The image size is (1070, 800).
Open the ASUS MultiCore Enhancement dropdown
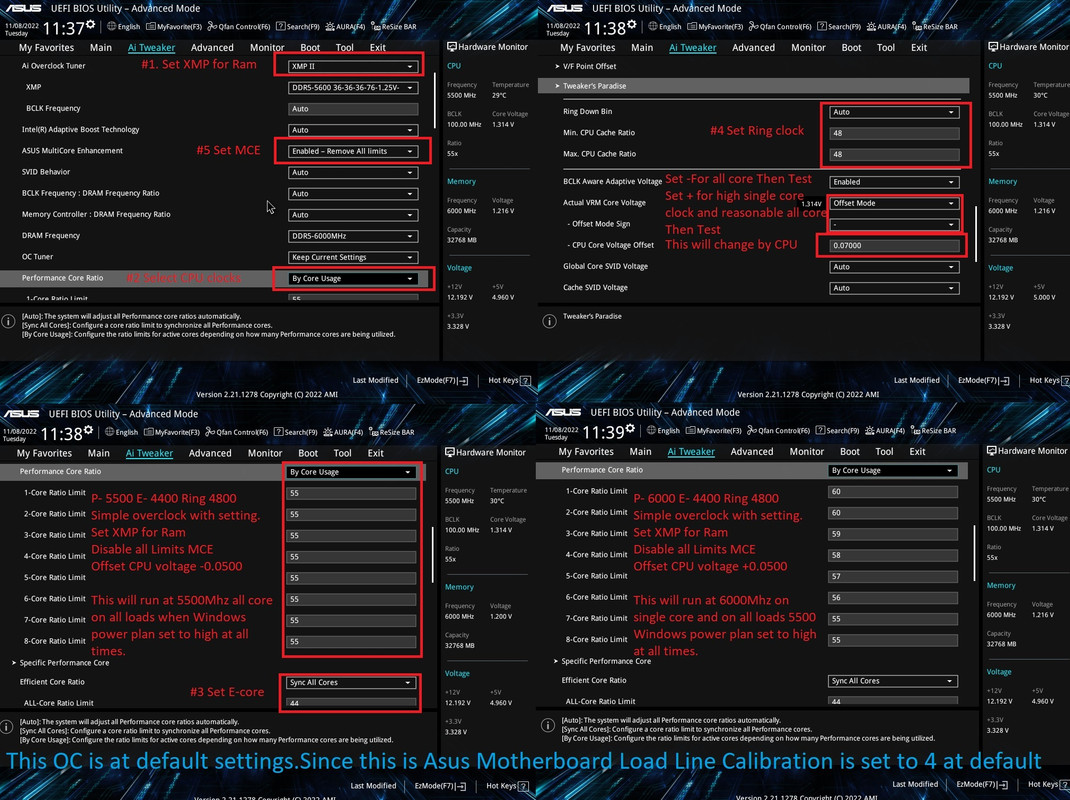(x=353, y=151)
